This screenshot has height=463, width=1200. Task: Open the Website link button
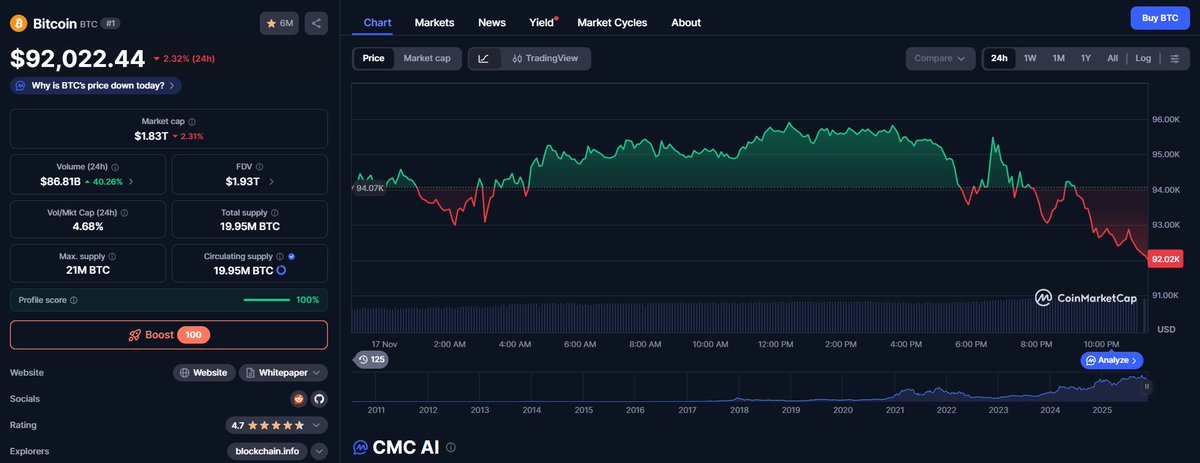tap(204, 372)
